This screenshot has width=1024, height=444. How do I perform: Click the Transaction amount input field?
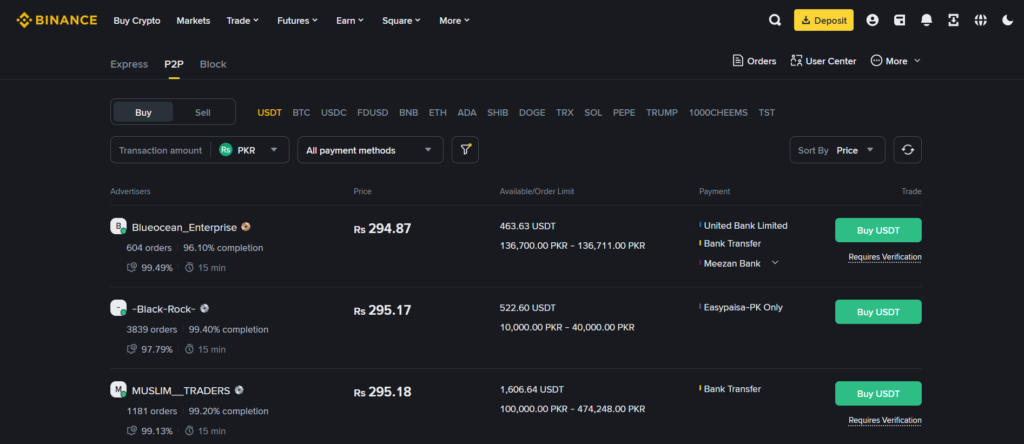pos(161,150)
